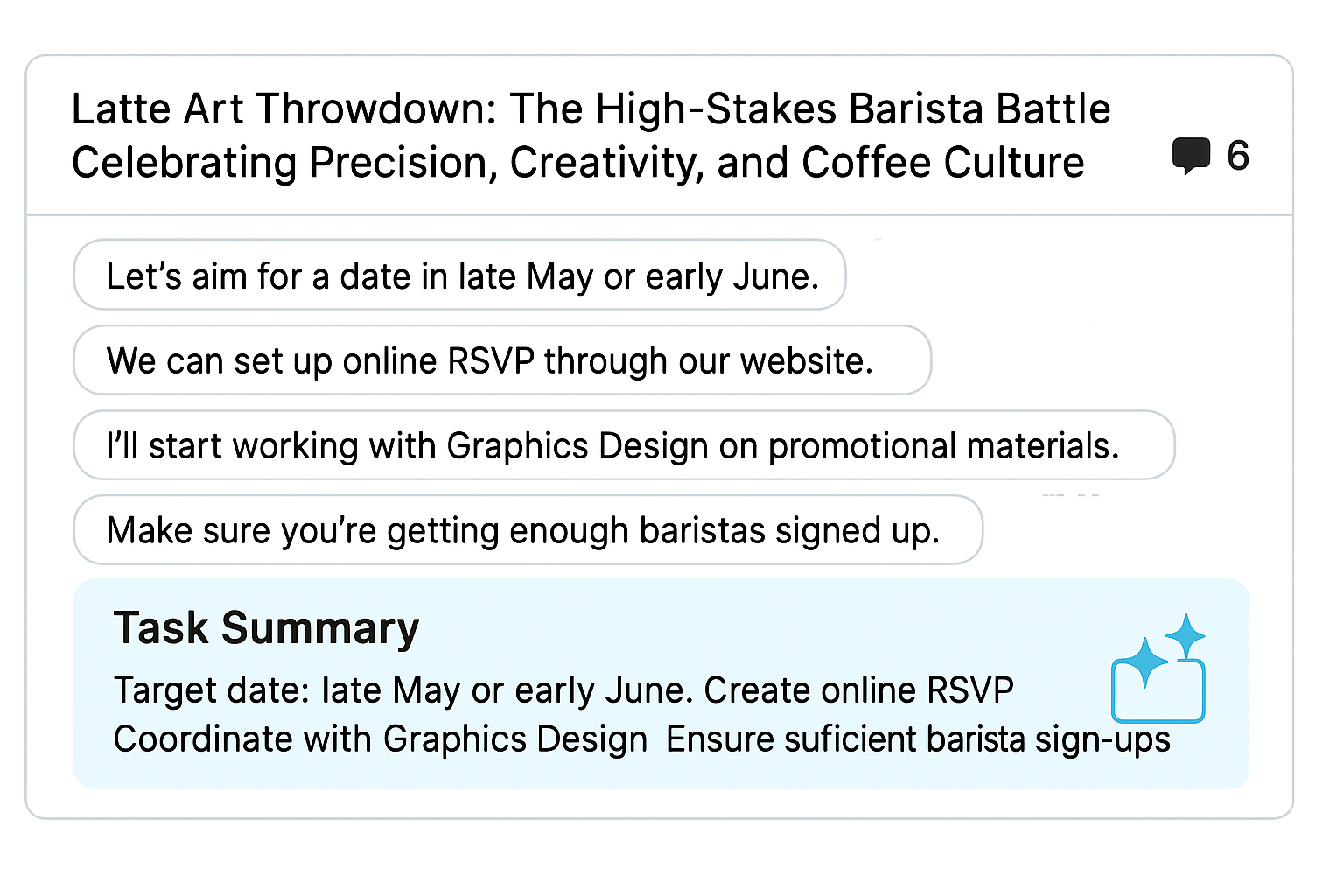This screenshot has width=1344, height=896.
Task: Click the comment speech bubble icon
Action: tap(1191, 156)
